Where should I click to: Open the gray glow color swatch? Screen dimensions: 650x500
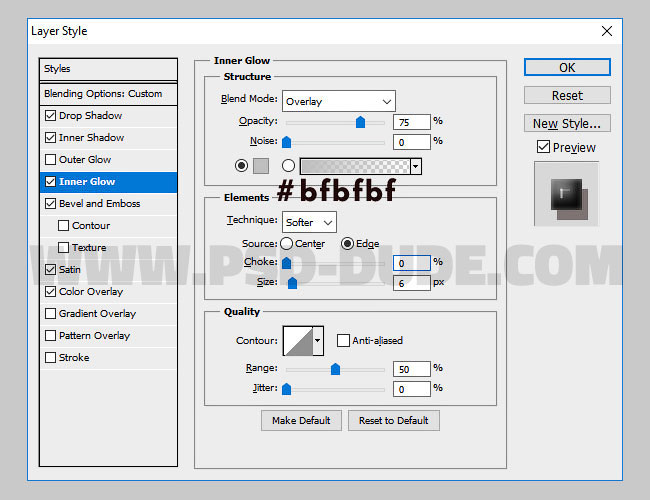[261, 166]
